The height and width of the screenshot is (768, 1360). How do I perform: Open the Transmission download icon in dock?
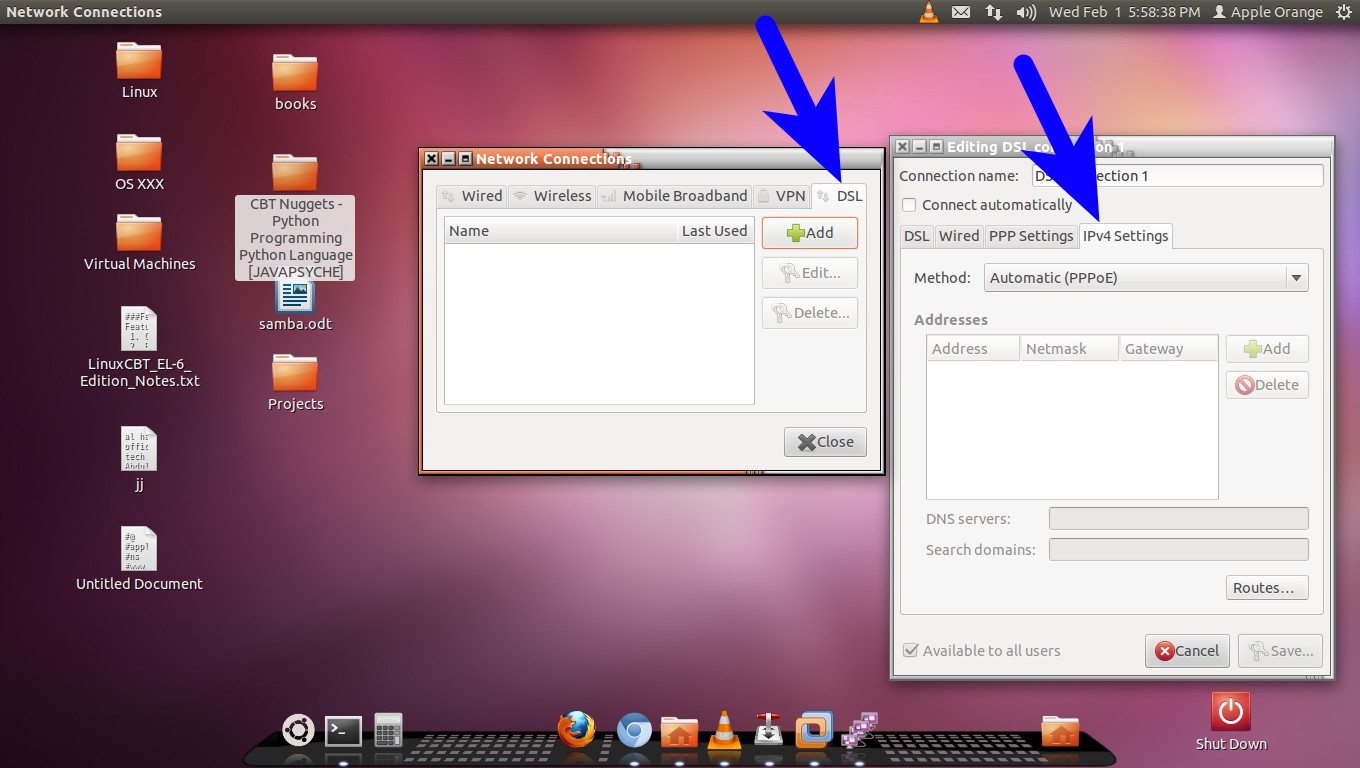coord(768,730)
